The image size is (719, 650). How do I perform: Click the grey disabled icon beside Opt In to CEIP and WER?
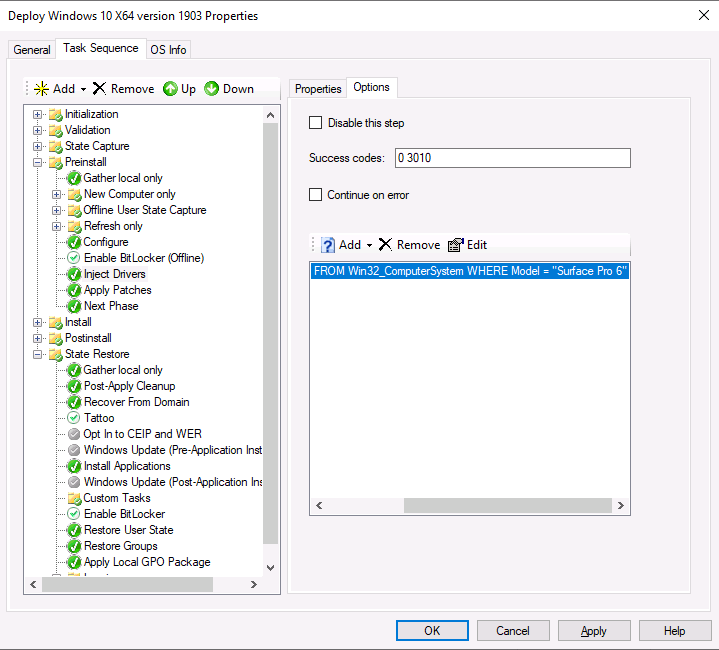74,434
